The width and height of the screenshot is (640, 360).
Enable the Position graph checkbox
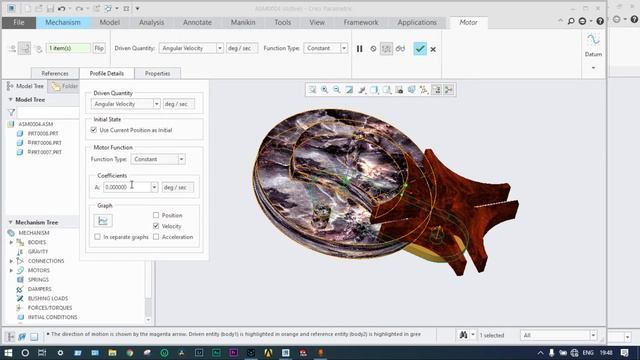(x=156, y=215)
